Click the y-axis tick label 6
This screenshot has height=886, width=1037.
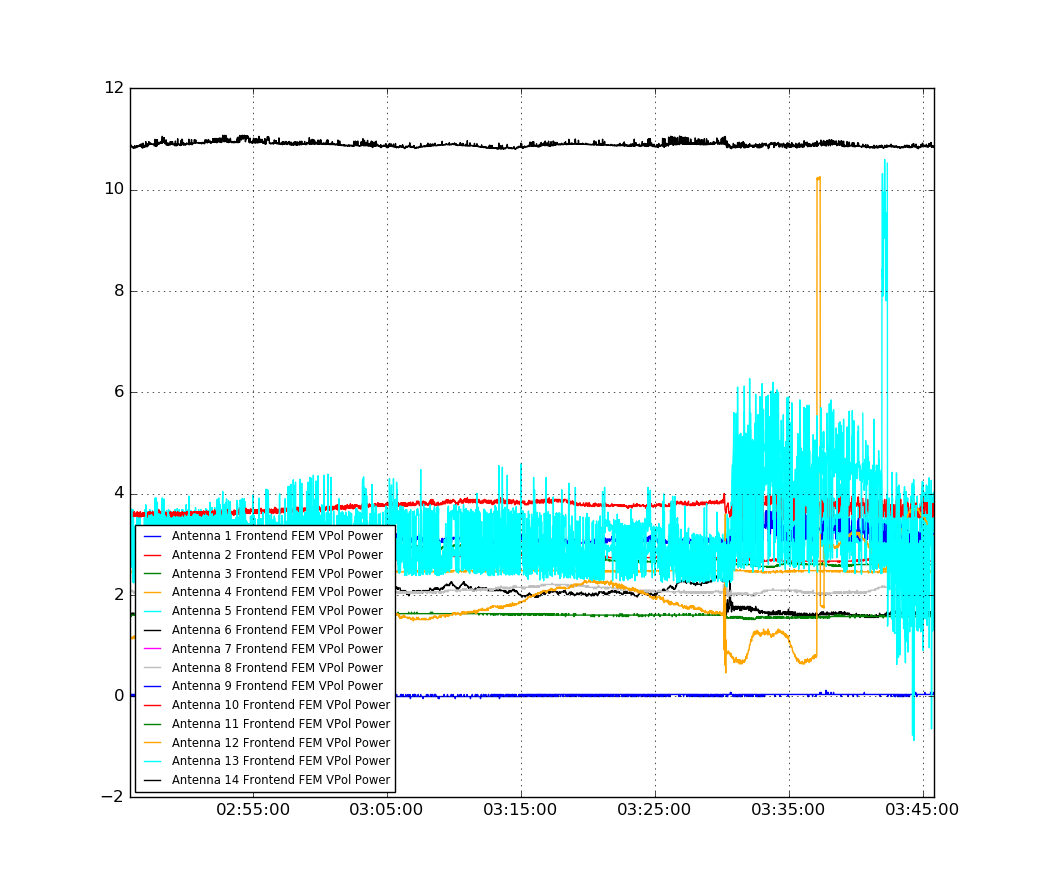pos(119,391)
